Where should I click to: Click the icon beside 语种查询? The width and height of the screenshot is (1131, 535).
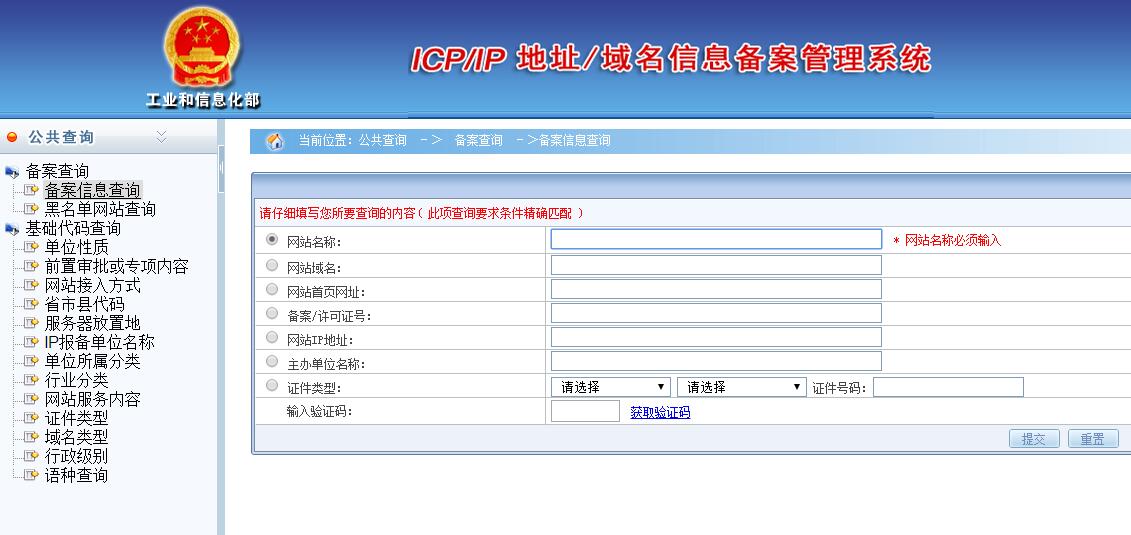pos(31,475)
